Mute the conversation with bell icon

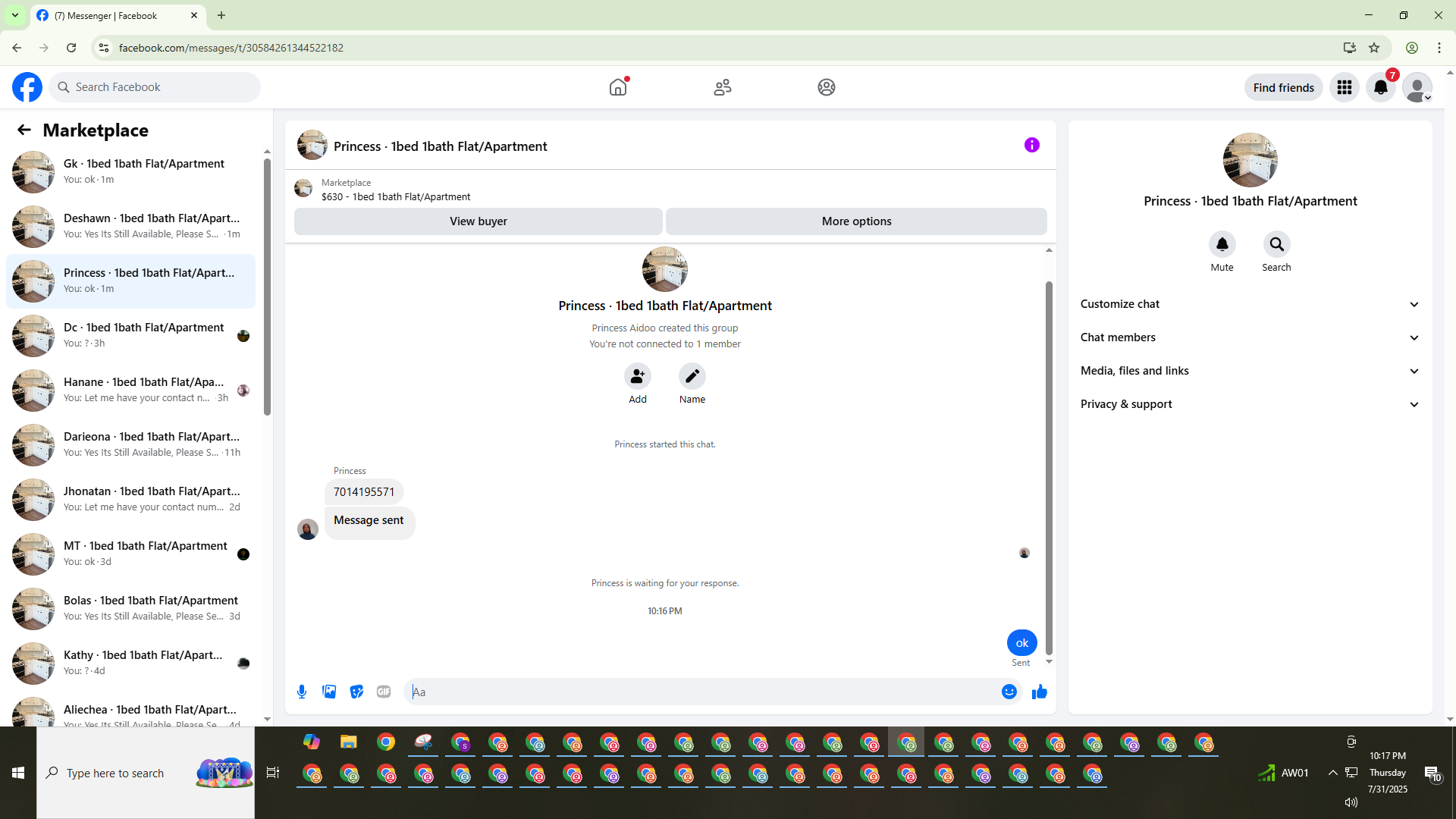[1222, 244]
